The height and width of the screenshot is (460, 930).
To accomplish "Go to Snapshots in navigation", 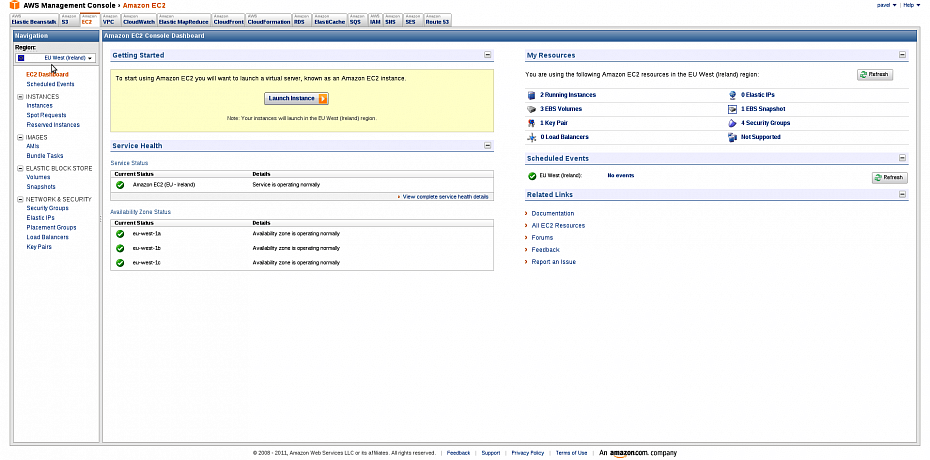I will click(x=41, y=187).
